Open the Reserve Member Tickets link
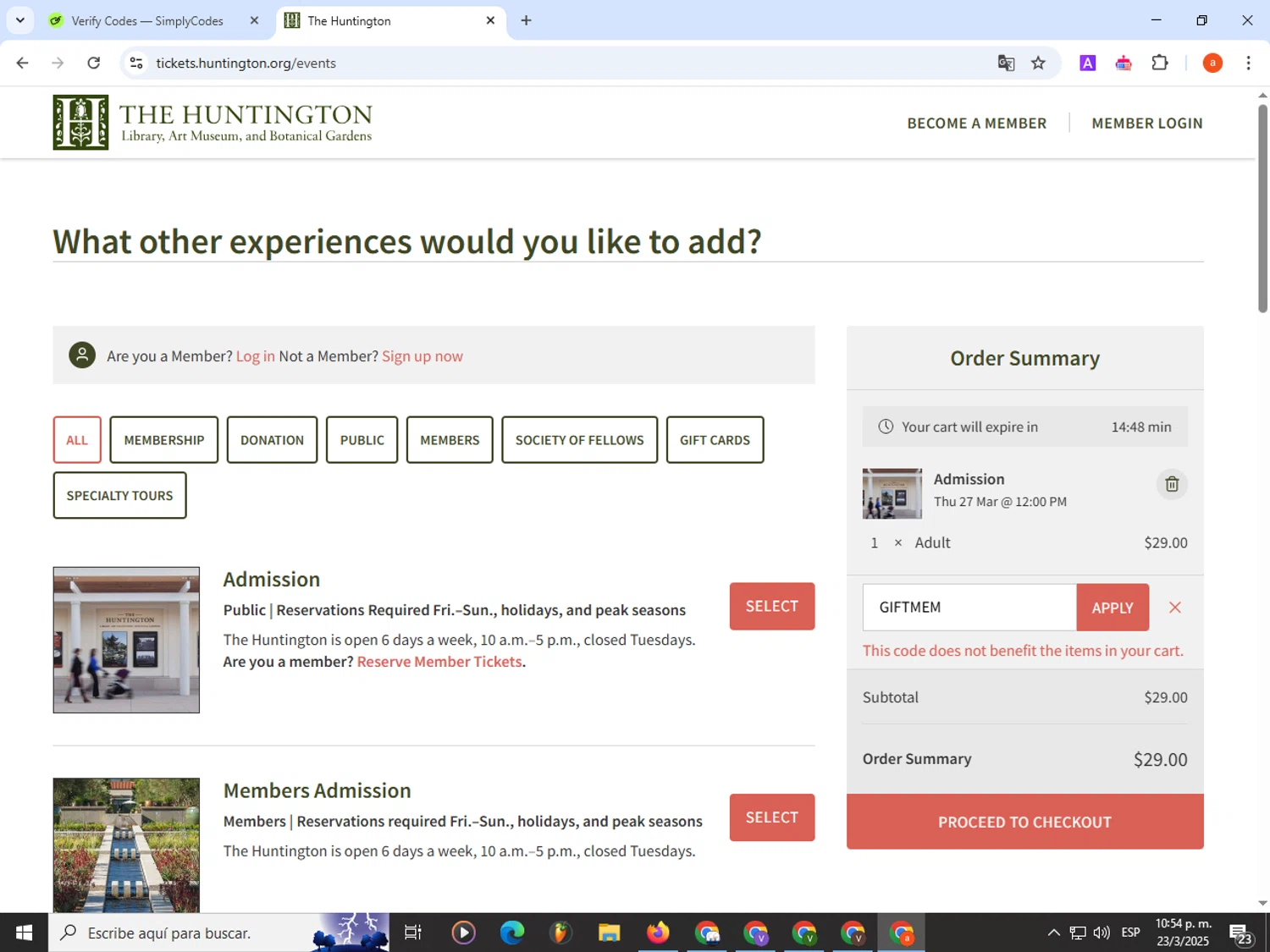1270x952 pixels. click(x=439, y=662)
